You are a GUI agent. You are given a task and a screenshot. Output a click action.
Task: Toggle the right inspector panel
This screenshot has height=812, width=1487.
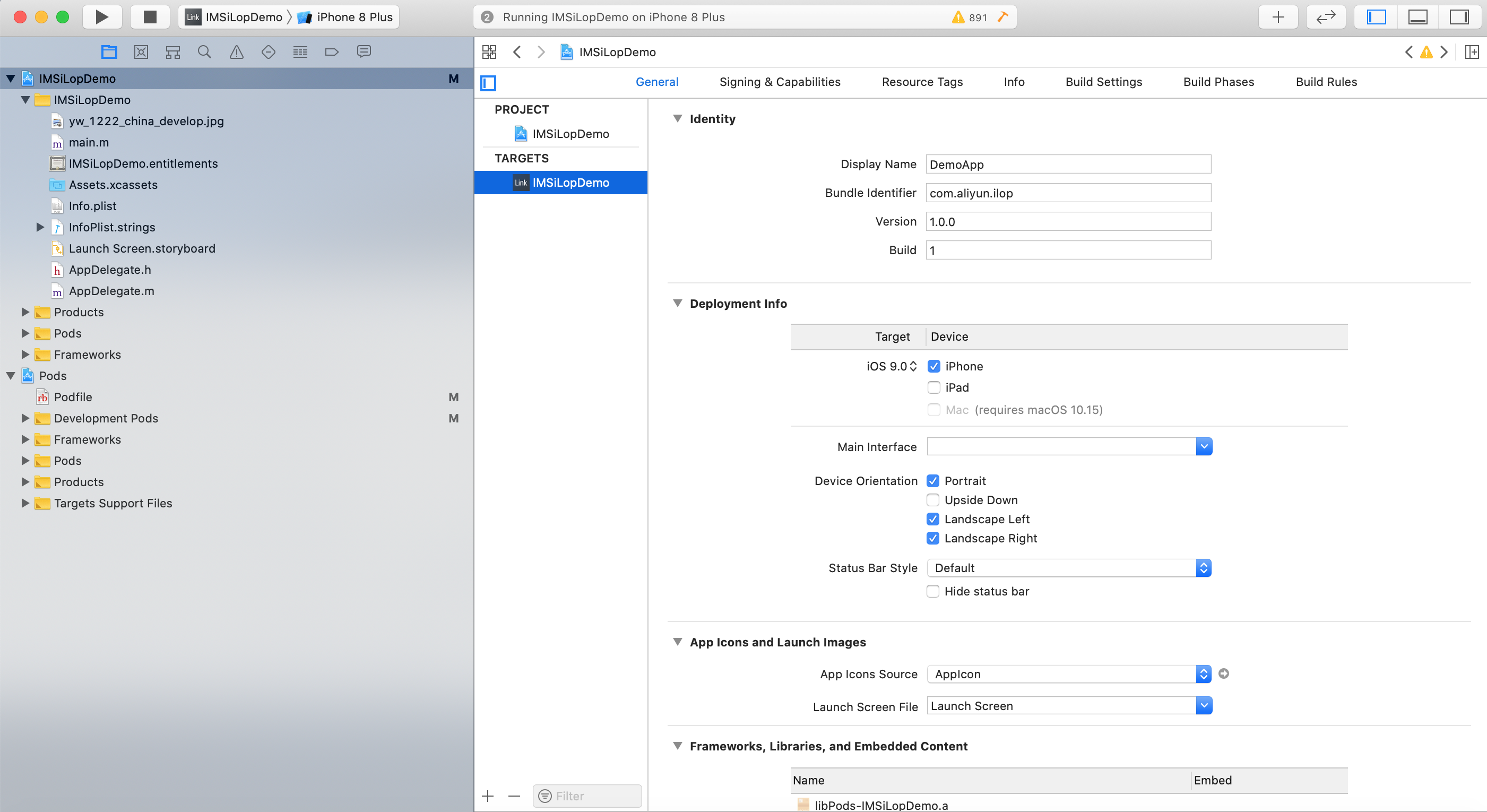pos(1459,17)
